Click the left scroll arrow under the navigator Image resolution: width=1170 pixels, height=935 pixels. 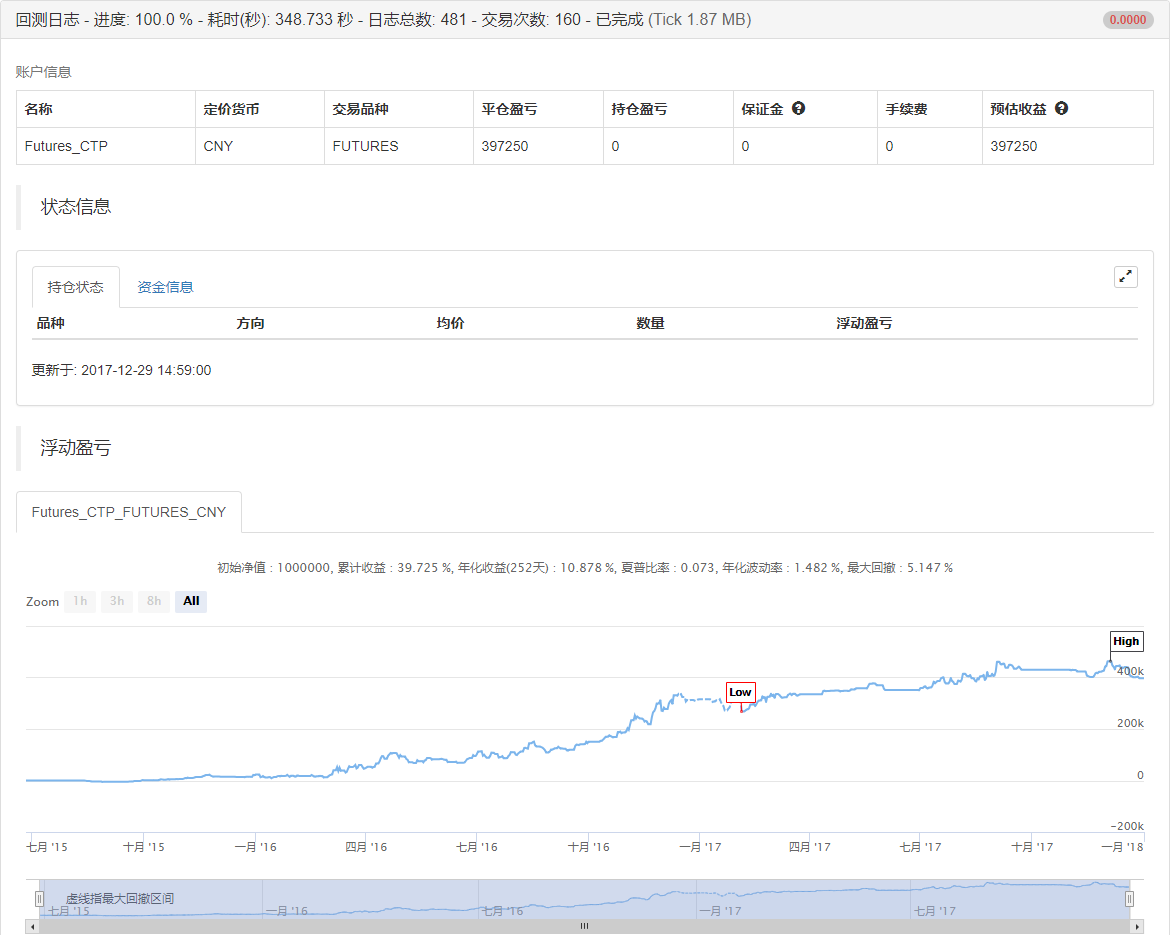(x=32, y=926)
